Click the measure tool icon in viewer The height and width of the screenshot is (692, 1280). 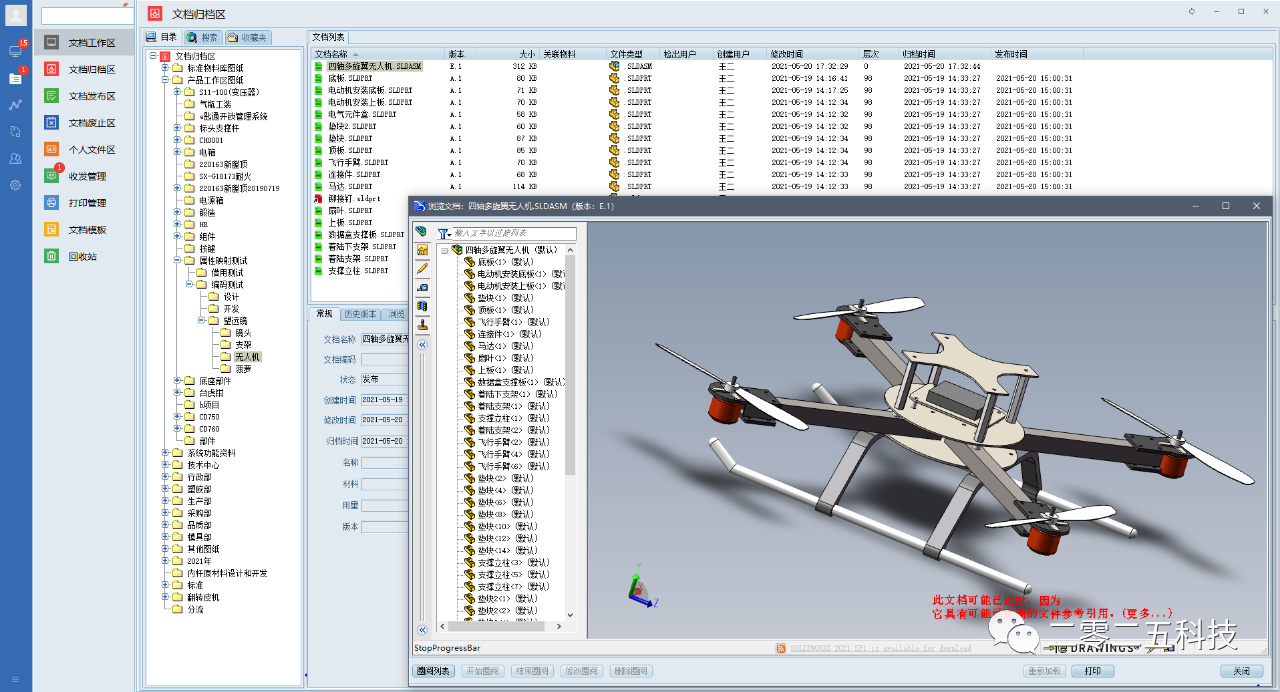point(422,287)
